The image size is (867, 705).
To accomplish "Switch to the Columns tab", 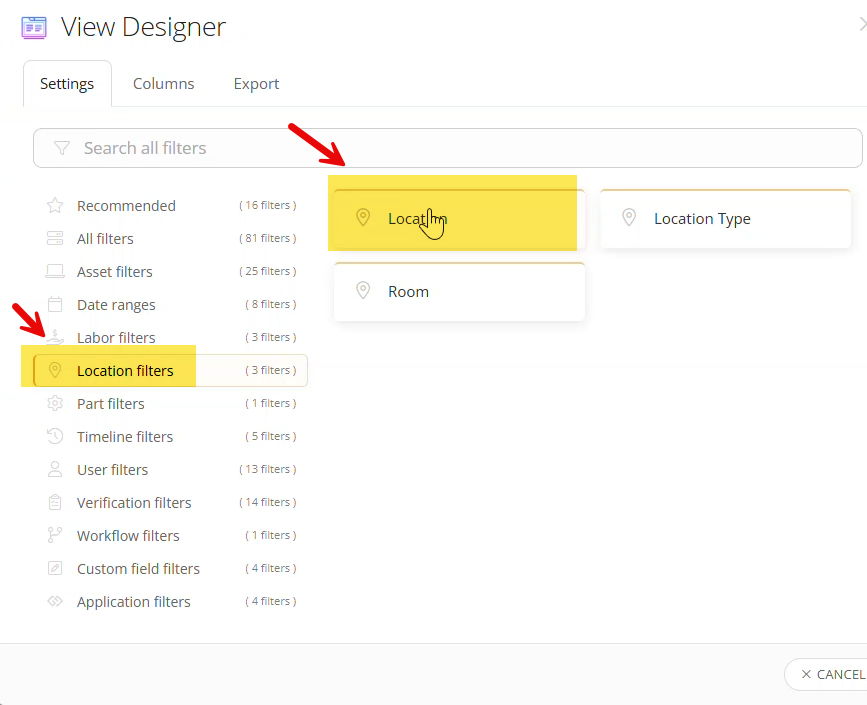I will [163, 83].
